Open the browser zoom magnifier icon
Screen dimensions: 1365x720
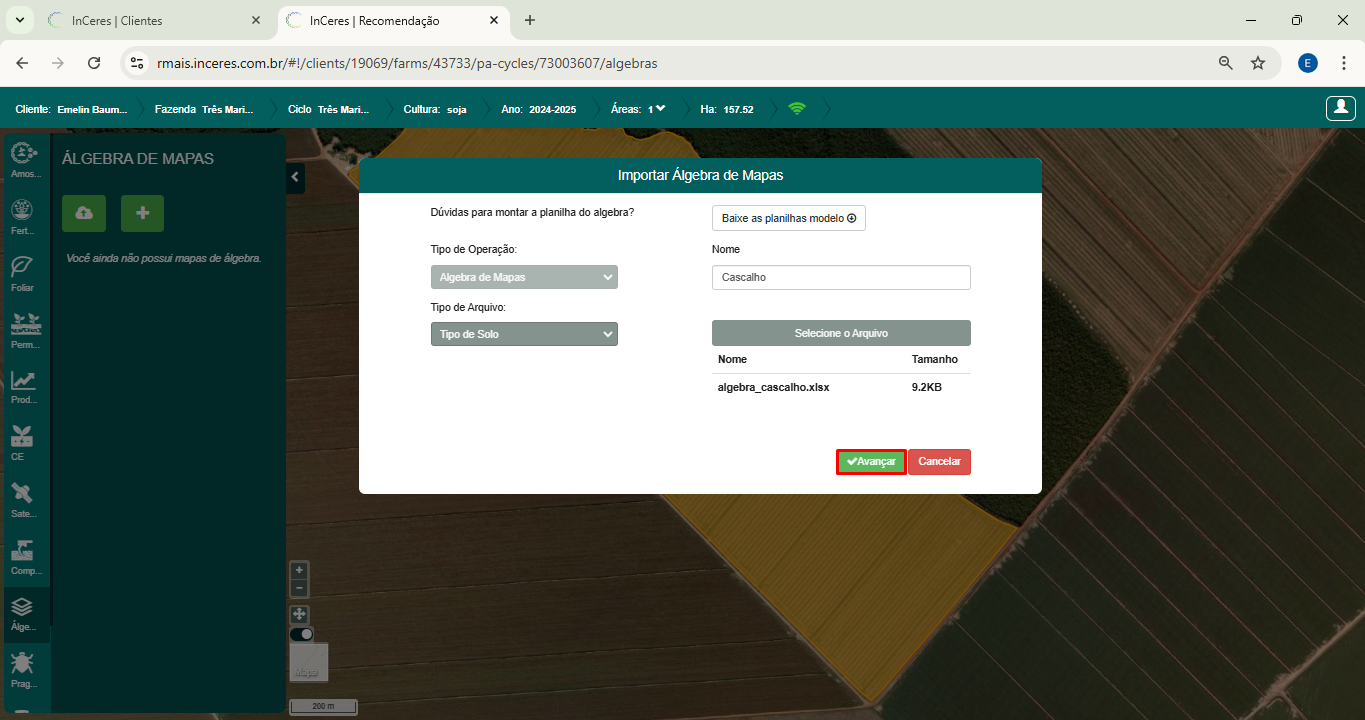[1225, 63]
